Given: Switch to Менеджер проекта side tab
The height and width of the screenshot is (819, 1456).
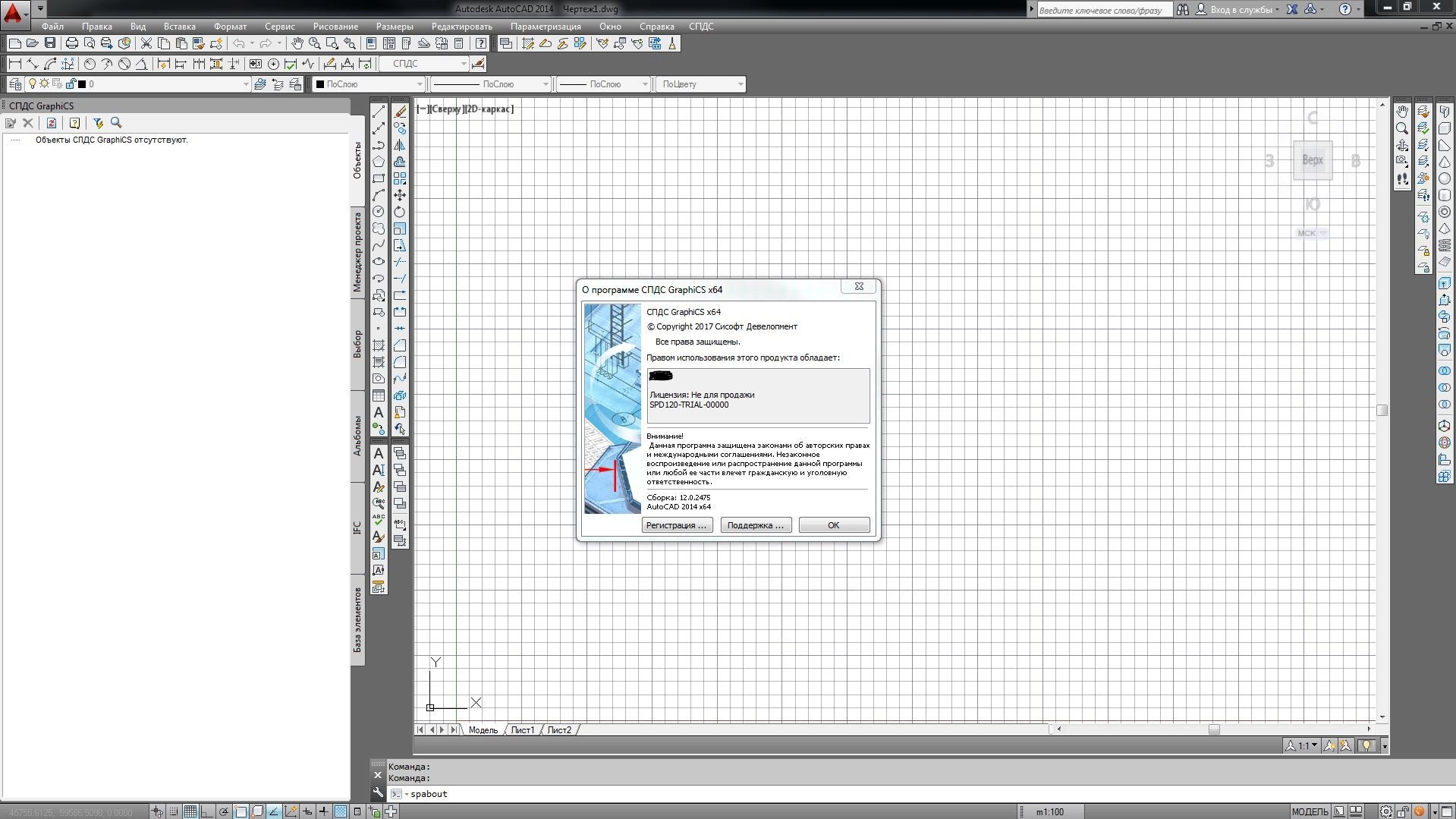Looking at the screenshot, I should point(357,252).
